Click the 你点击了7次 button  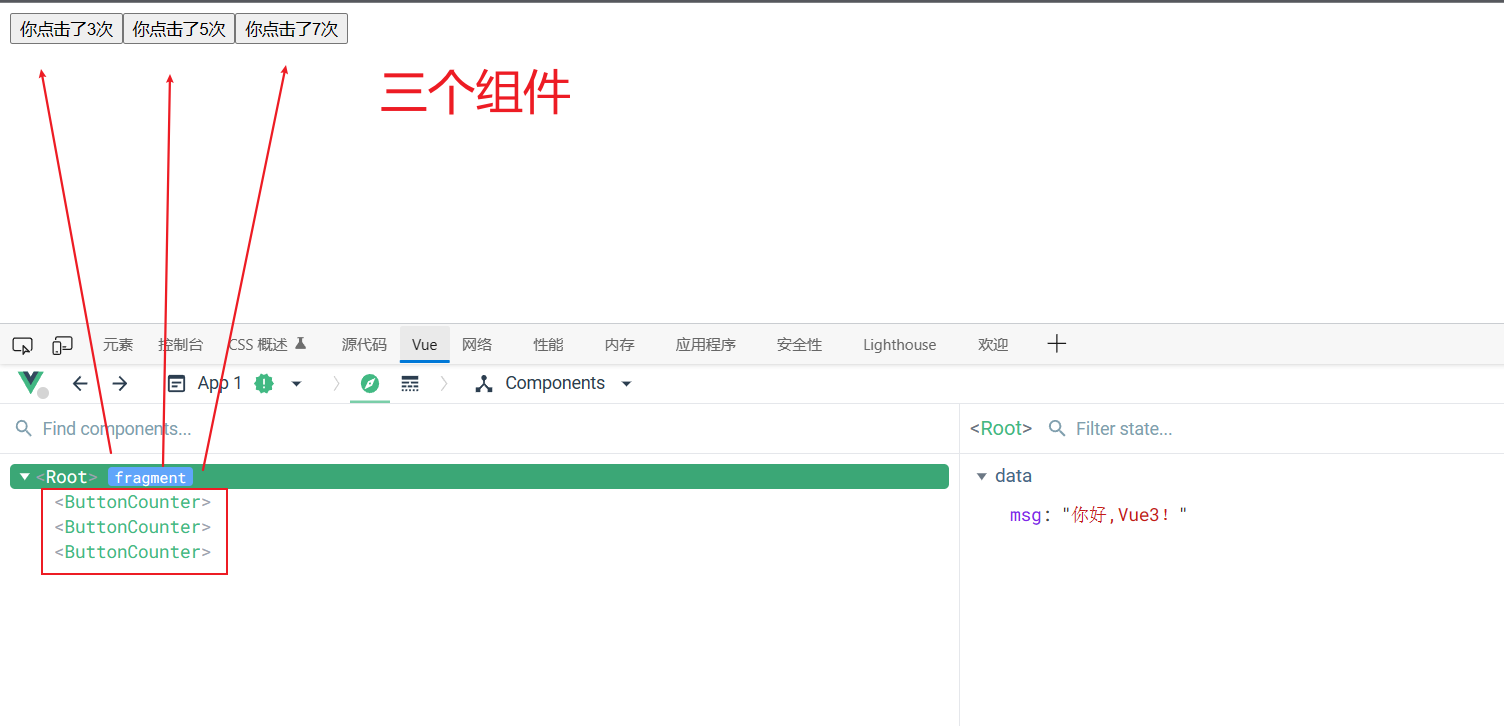click(291, 28)
